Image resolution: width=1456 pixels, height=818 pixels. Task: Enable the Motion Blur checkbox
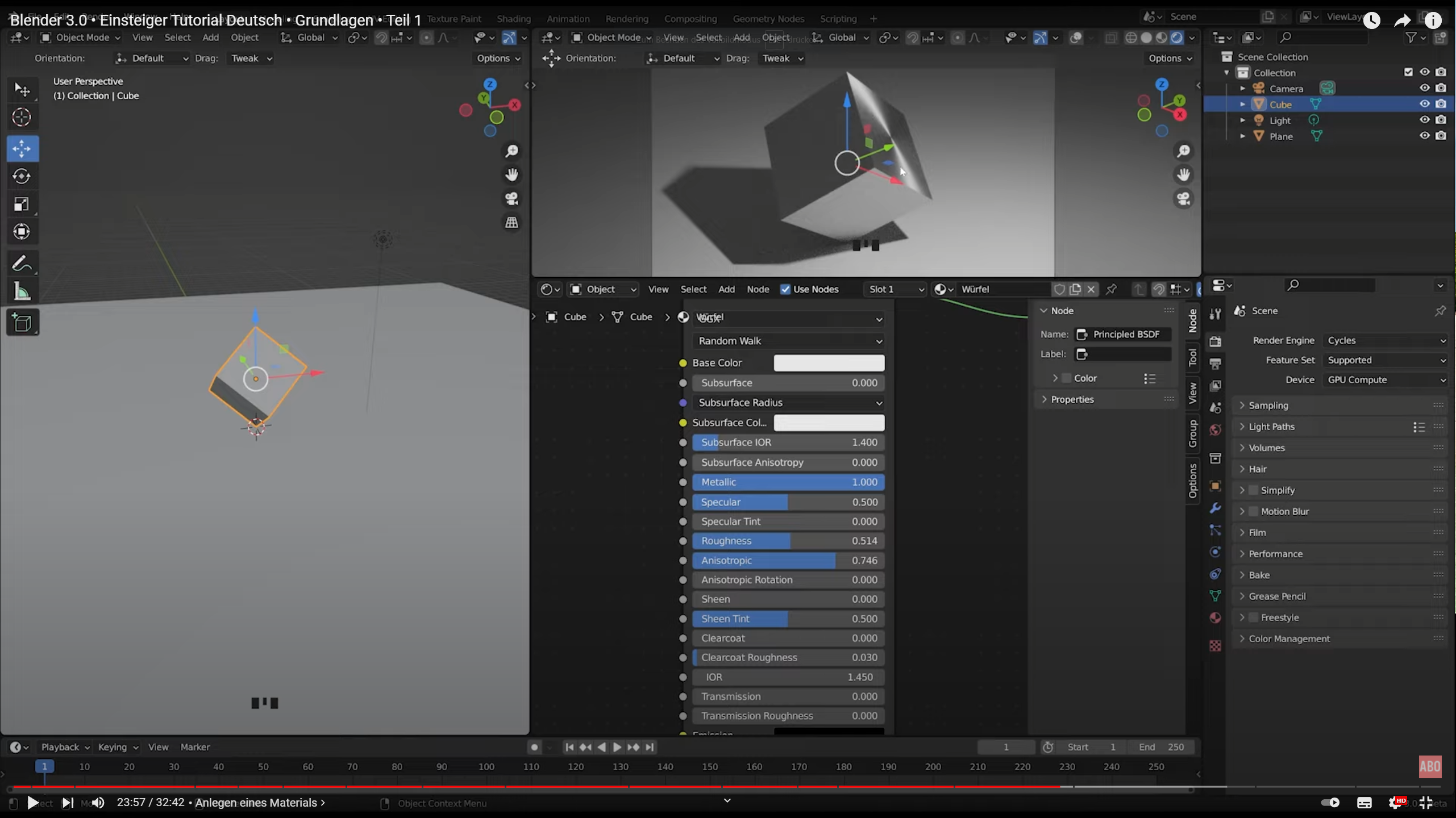click(1253, 511)
